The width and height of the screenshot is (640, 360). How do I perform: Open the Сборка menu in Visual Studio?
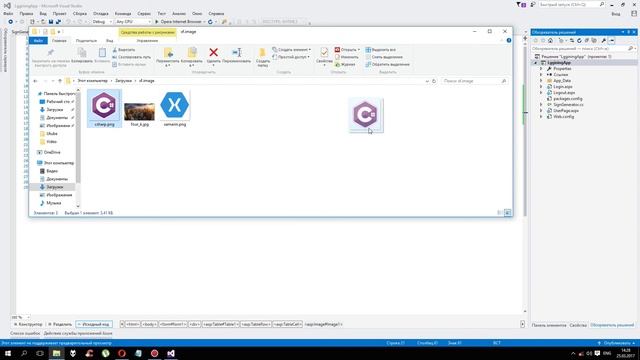coord(80,13)
